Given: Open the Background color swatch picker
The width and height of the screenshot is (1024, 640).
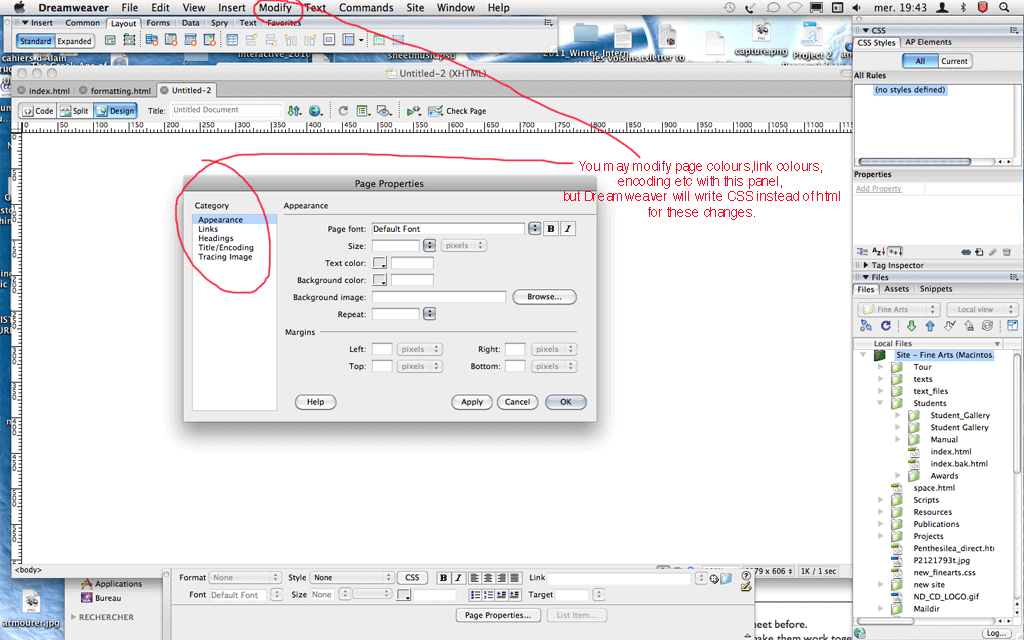Looking at the screenshot, I should [x=379, y=280].
